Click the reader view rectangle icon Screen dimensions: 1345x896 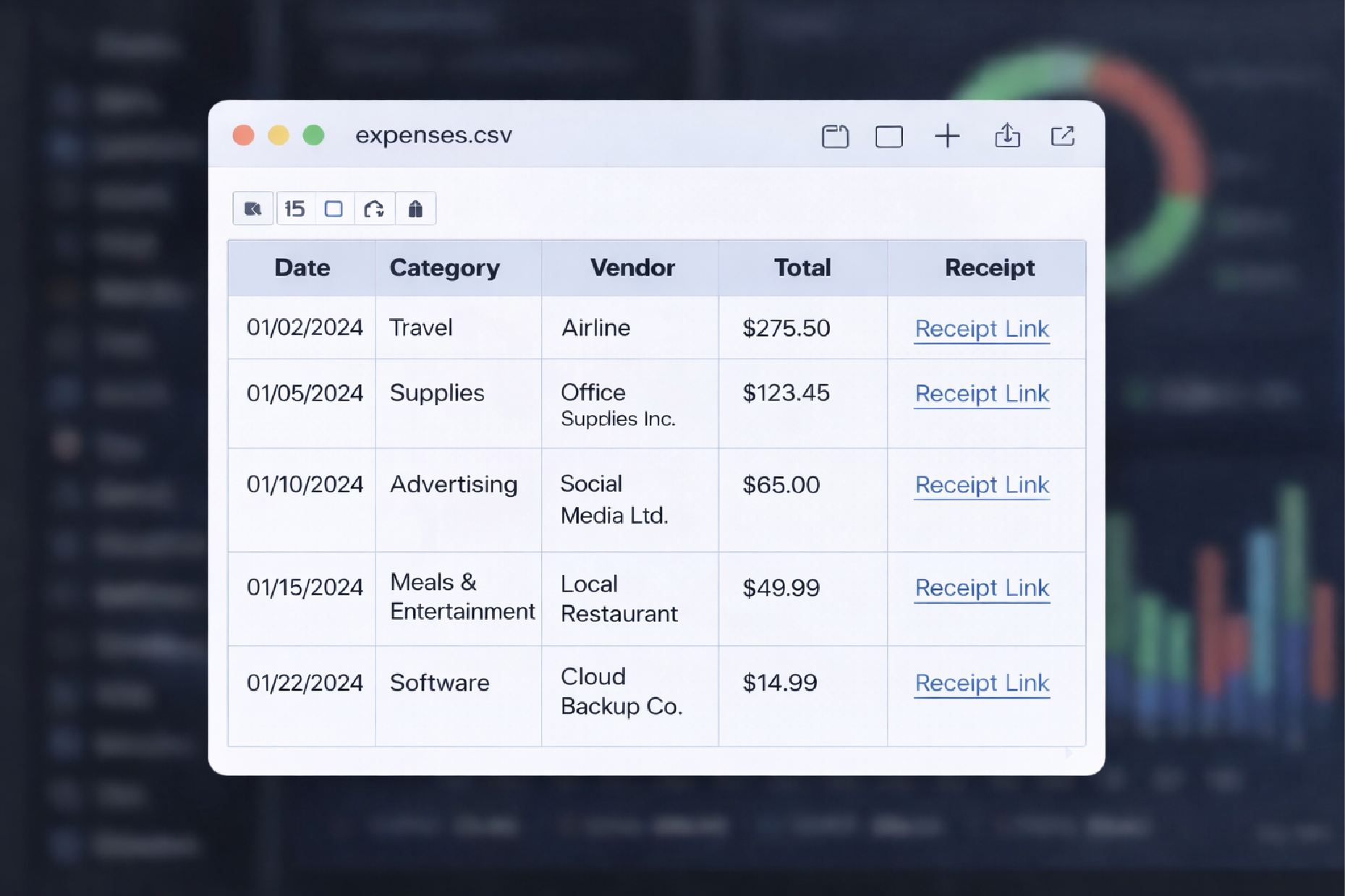pos(889,136)
